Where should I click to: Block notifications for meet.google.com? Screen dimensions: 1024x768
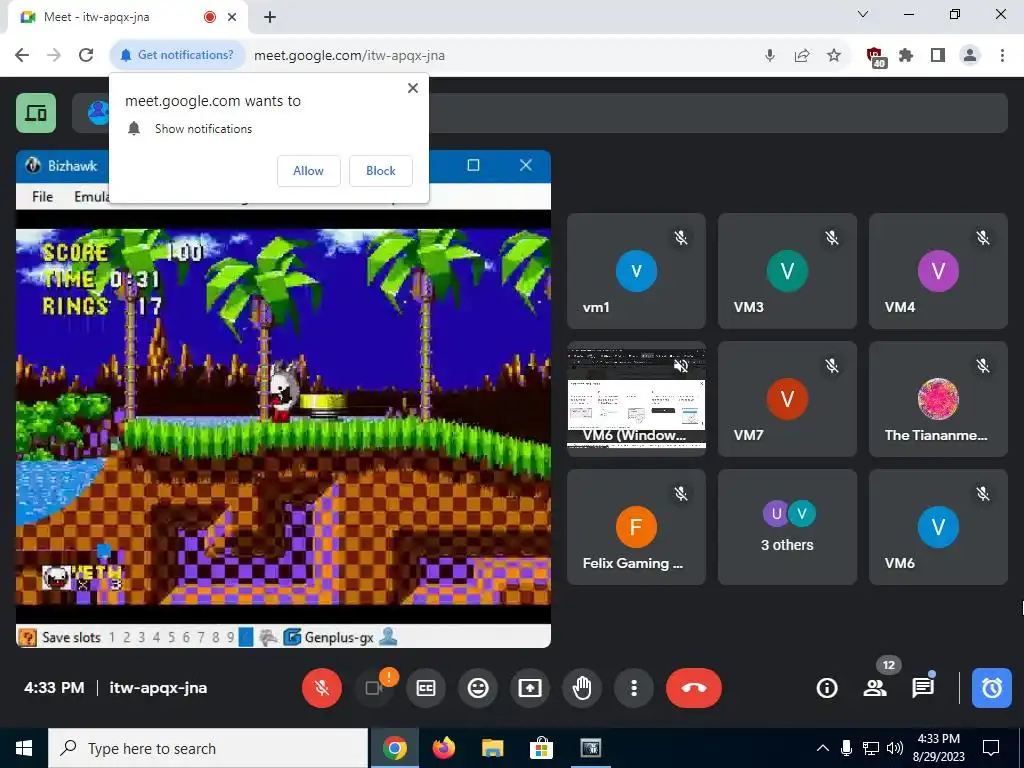click(x=381, y=170)
